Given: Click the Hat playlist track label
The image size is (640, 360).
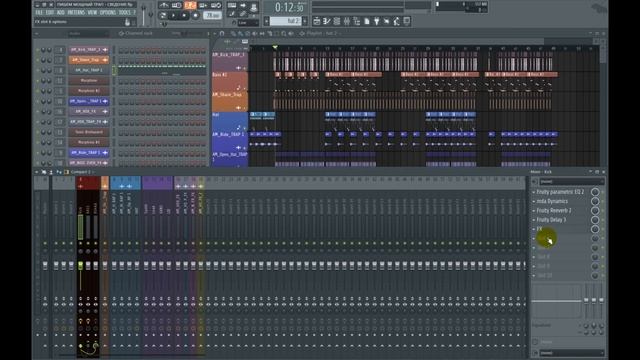Looking at the screenshot, I should coord(230,122).
